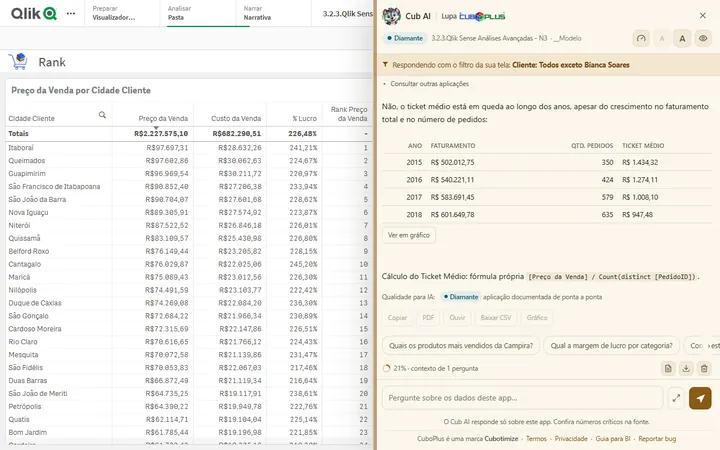The width and height of the screenshot is (720, 450).
Task: Click the Custo da Venda column header
Action: point(236,118)
